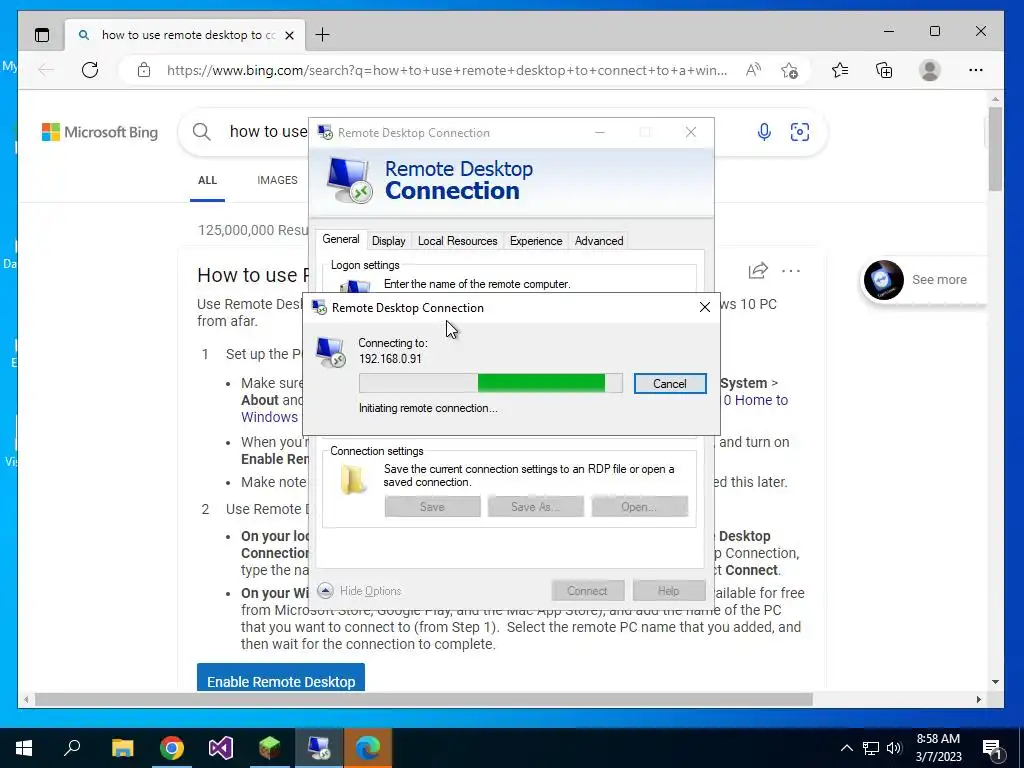Search by voice with microphone icon
Viewport: 1024px width, 768px height.
[x=764, y=132]
